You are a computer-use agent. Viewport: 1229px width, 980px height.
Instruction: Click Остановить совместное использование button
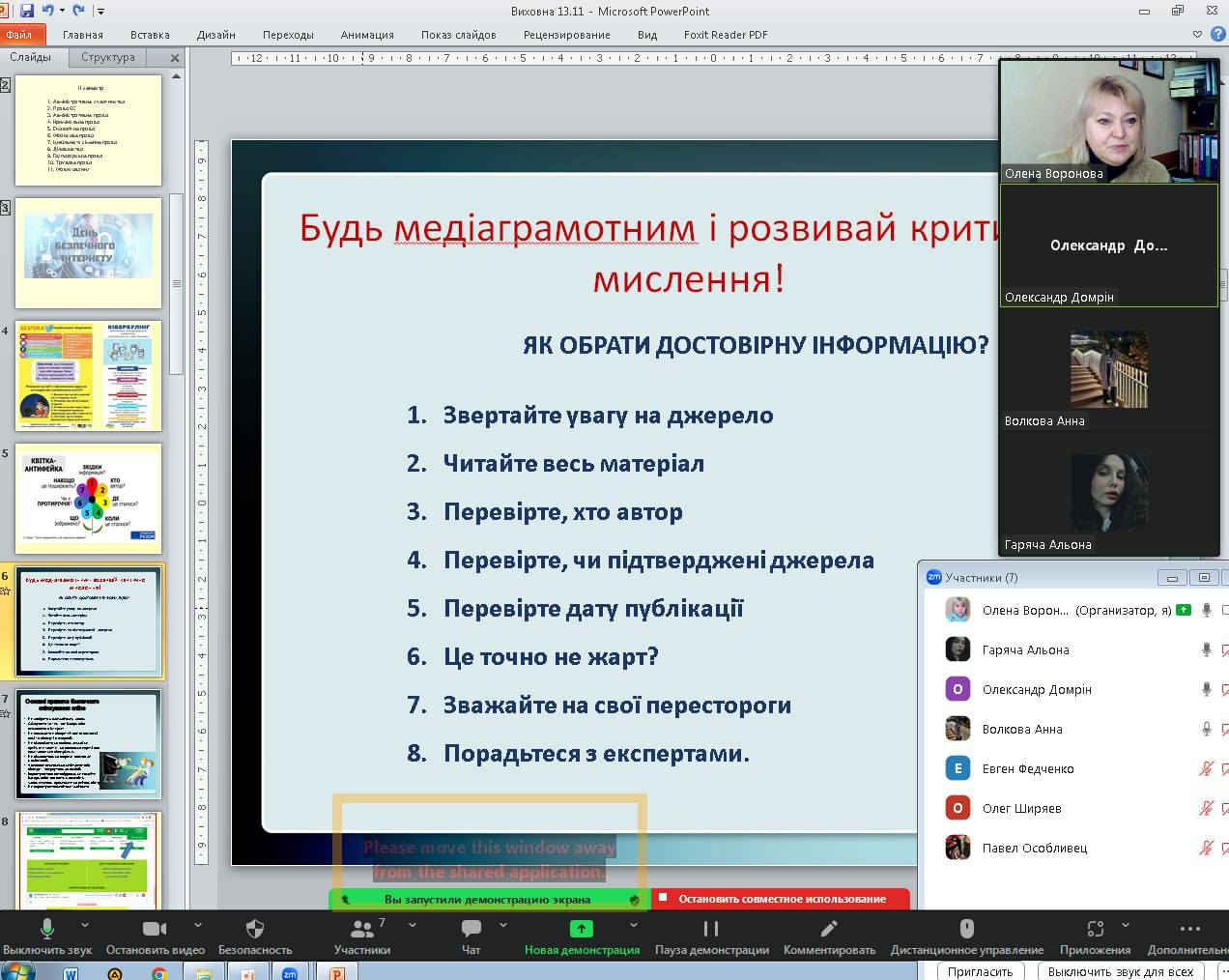click(781, 899)
